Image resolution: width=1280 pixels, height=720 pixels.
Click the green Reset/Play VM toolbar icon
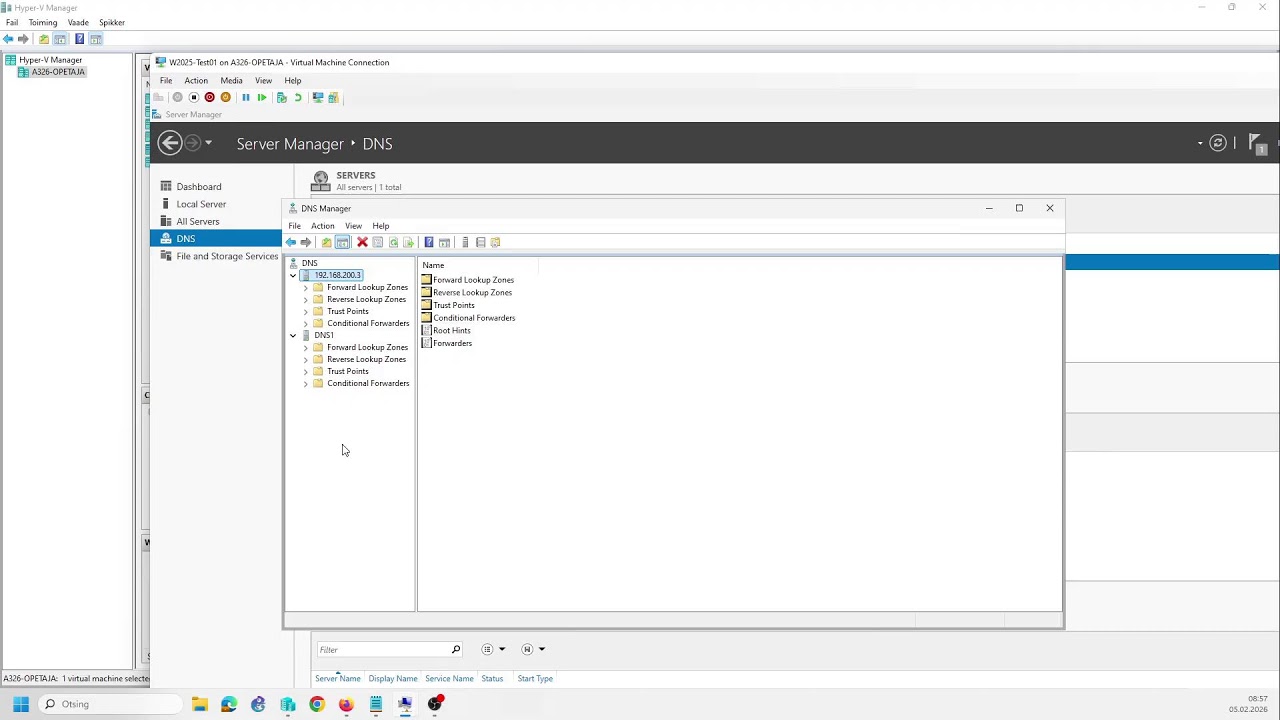click(x=262, y=97)
